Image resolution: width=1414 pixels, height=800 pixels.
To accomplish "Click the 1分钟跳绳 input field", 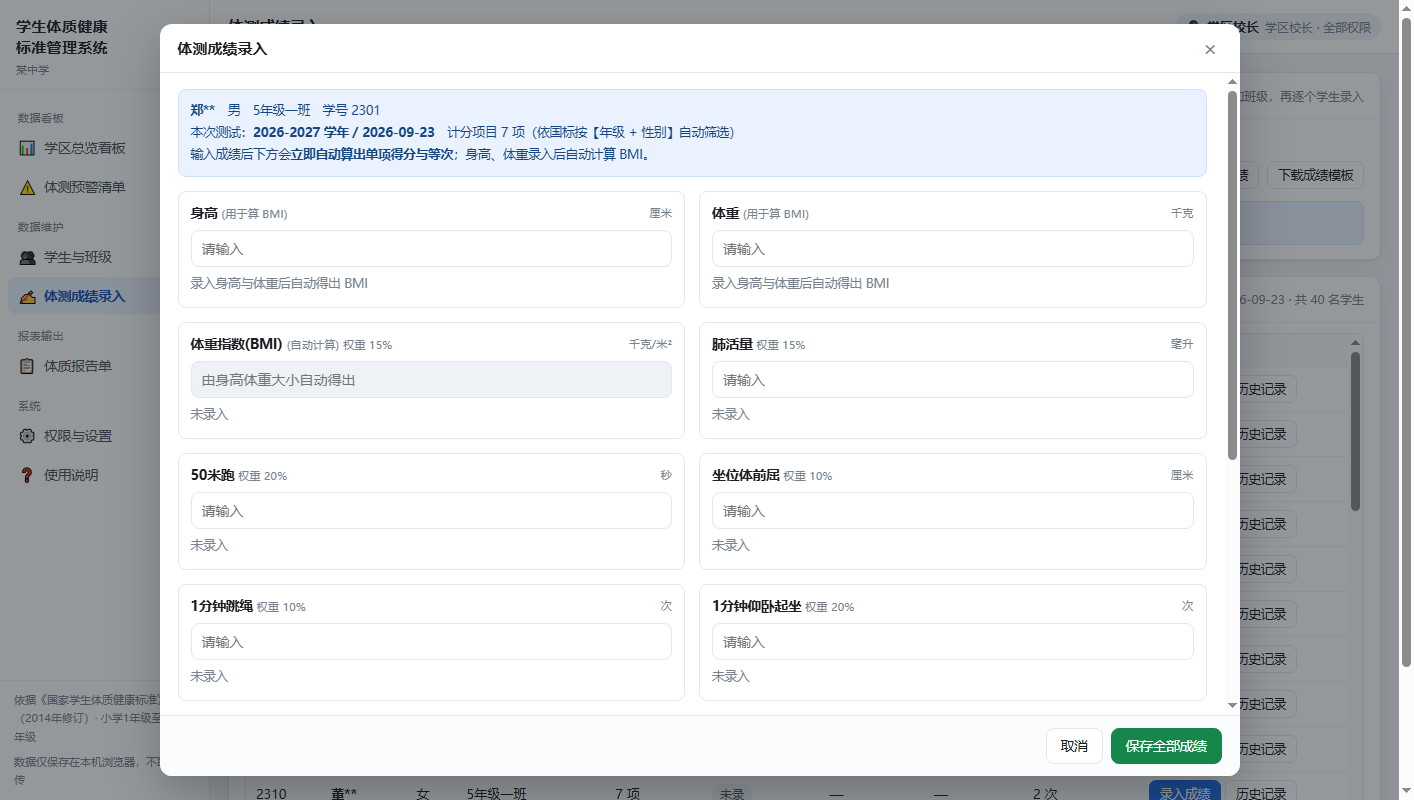I will click(431, 642).
